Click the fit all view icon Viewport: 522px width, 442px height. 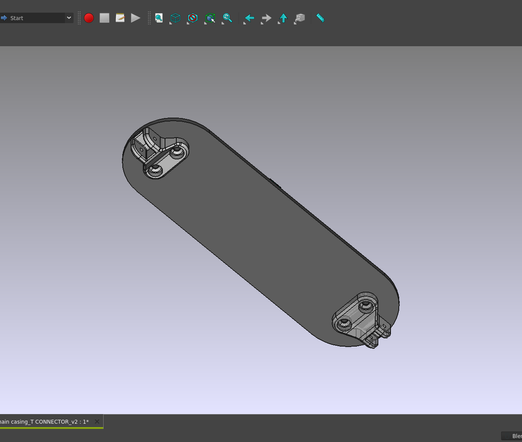[x=159, y=18]
